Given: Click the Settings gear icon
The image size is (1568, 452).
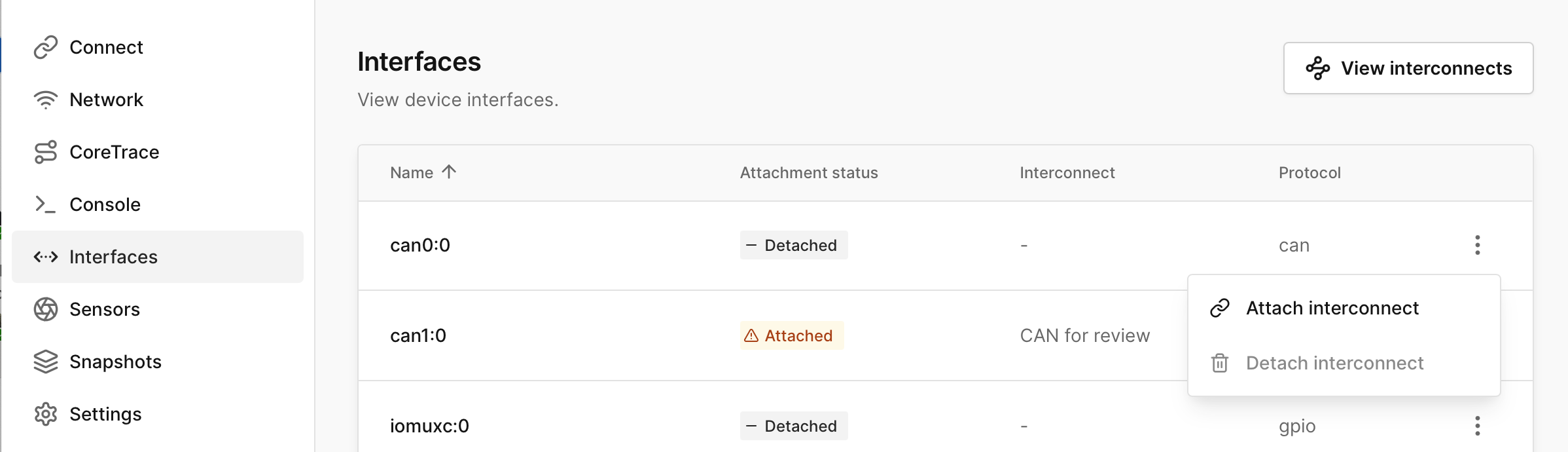Looking at the screenshot, I should pos(46,414).
